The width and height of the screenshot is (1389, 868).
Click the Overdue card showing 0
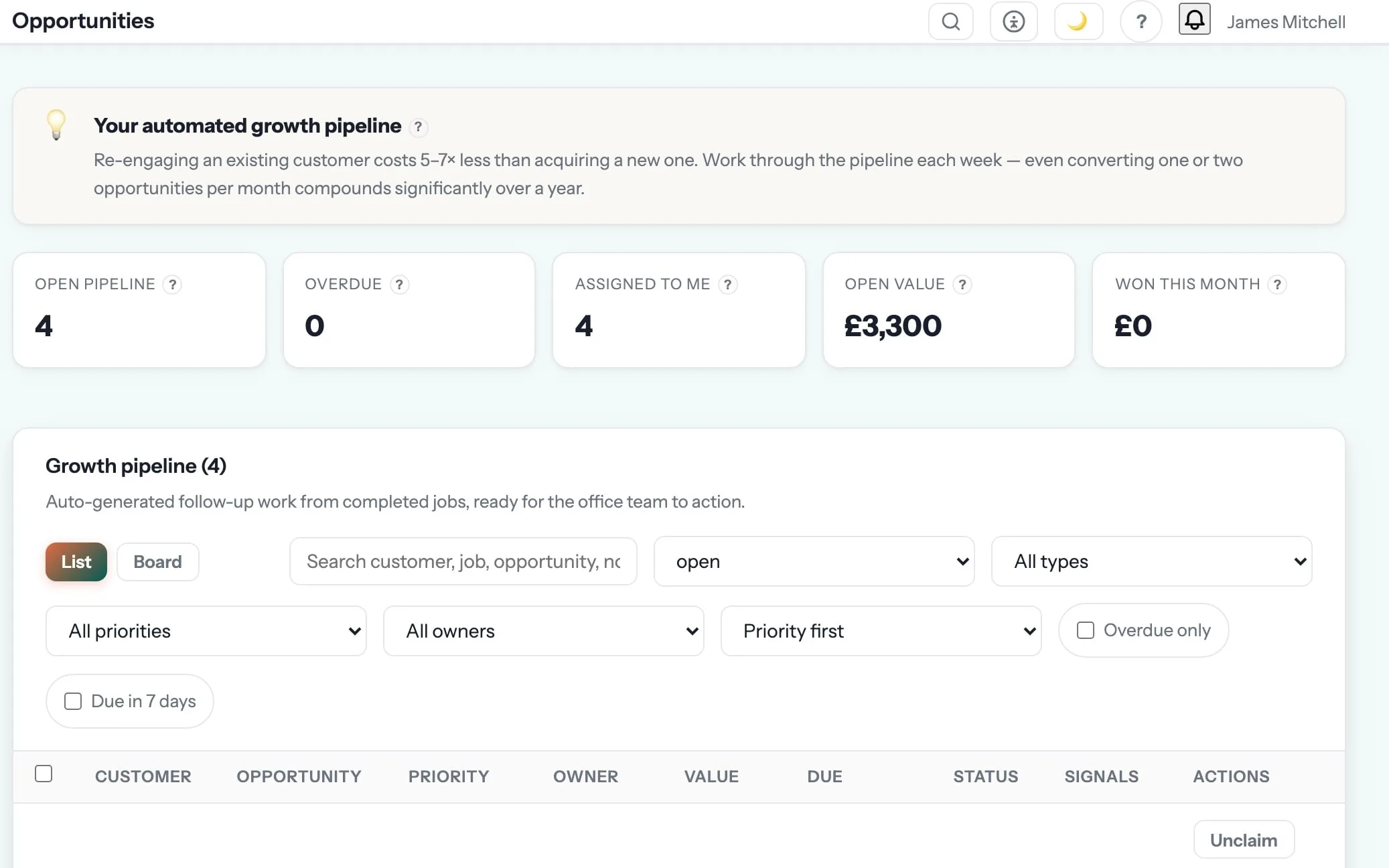pos(409,310)
